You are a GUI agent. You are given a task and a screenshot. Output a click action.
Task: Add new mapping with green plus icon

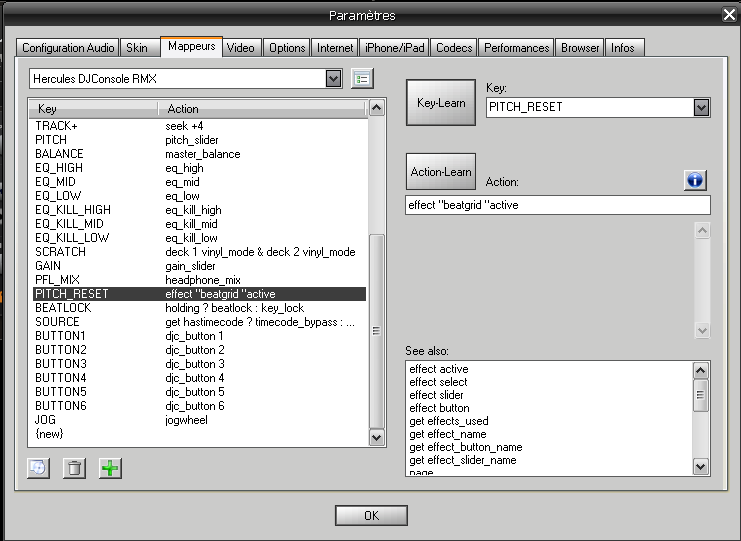[110, 468]
